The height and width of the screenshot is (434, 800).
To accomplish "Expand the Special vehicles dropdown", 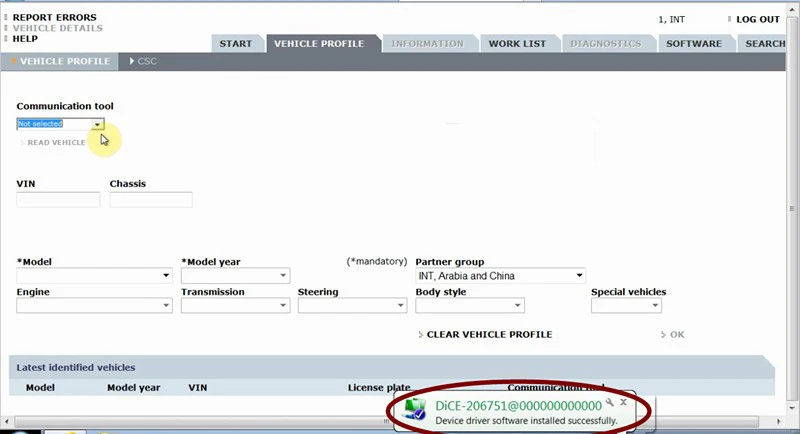I will [627, 305].
